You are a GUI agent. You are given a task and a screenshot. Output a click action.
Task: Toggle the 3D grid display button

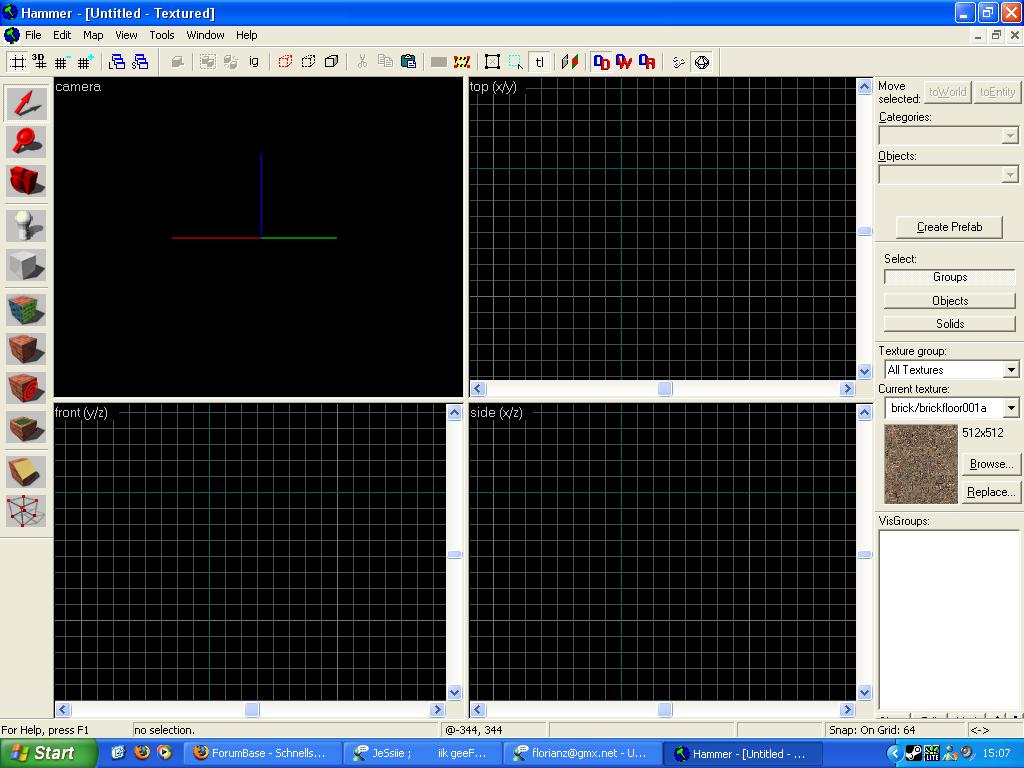[40, 62]
